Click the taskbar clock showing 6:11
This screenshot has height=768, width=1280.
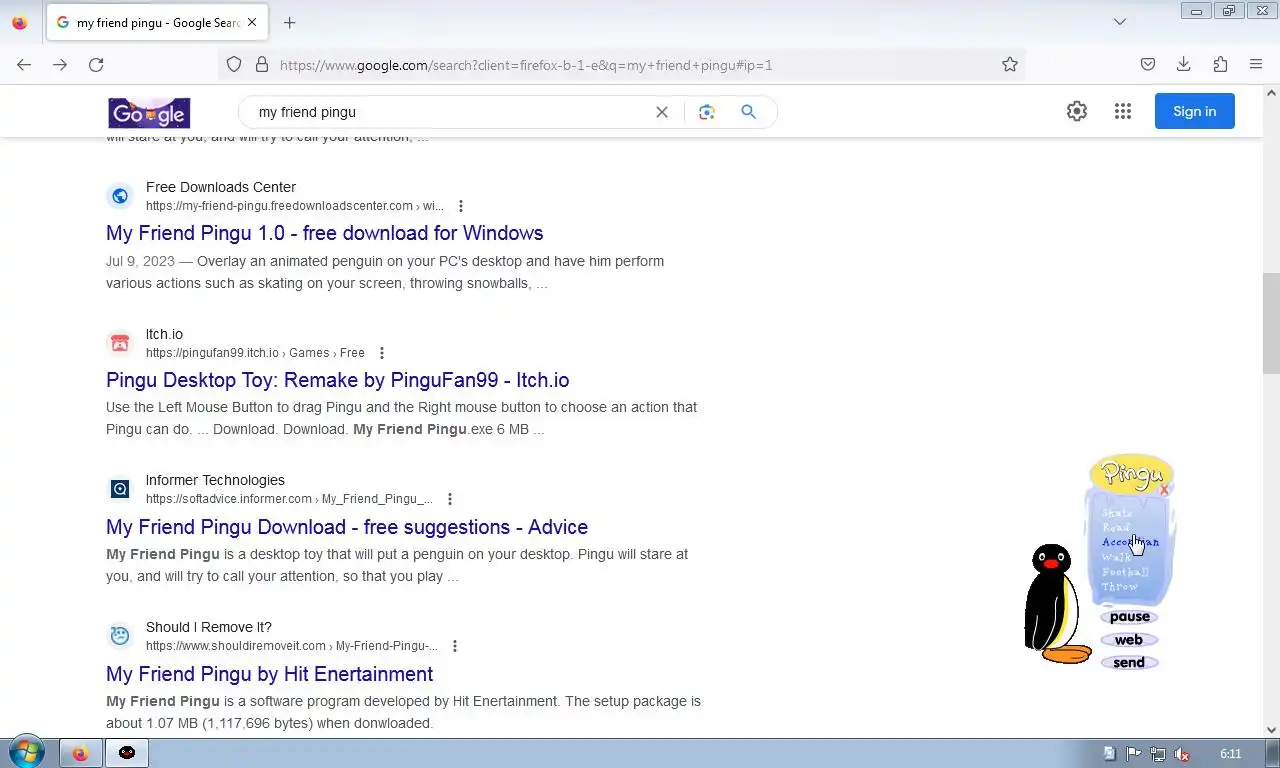point(1231,754)
